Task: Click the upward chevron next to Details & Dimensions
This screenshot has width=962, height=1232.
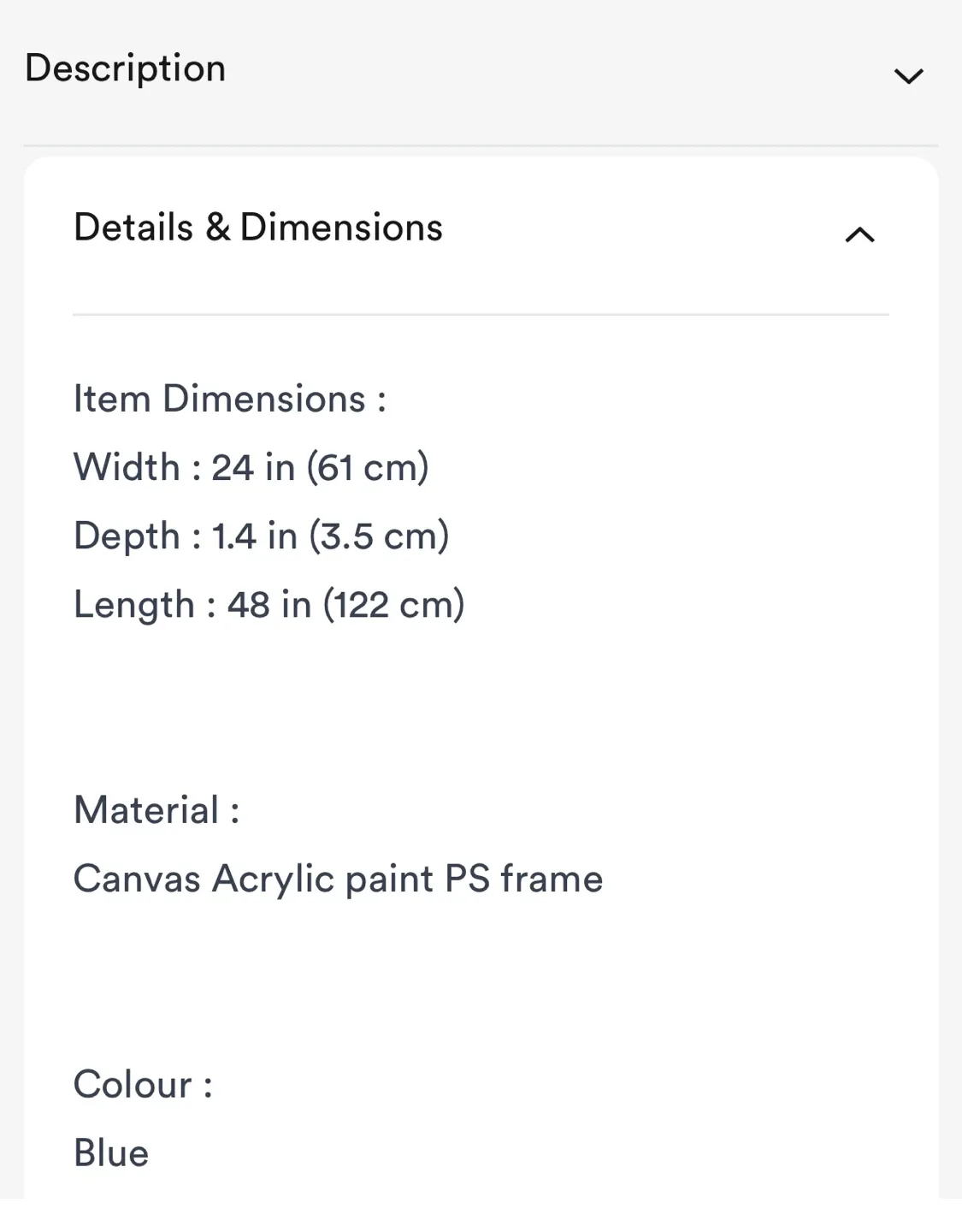Action: (860, 234)
